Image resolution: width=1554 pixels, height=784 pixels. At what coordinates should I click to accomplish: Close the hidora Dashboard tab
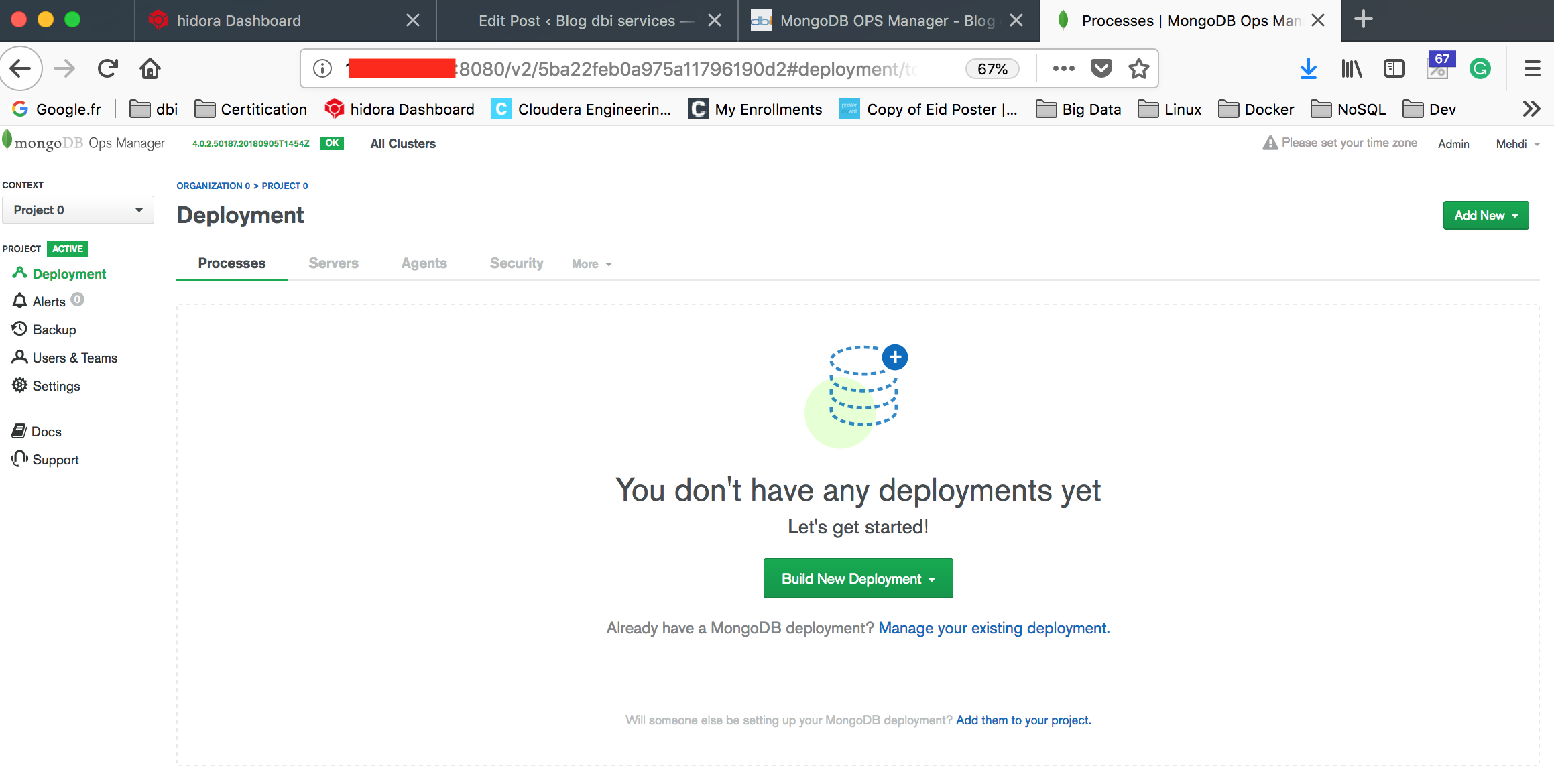[x=413, y=20]
